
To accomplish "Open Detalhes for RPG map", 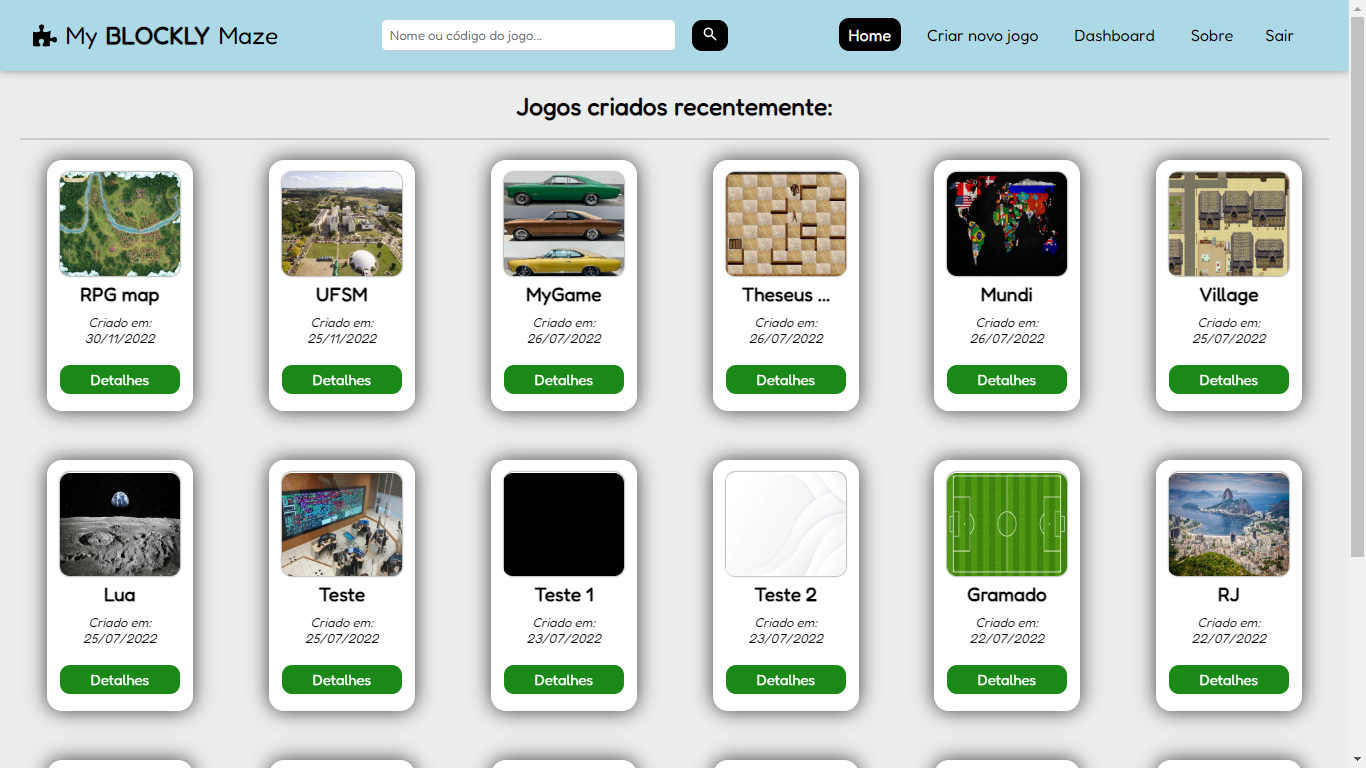I will (x=120, y=380).
